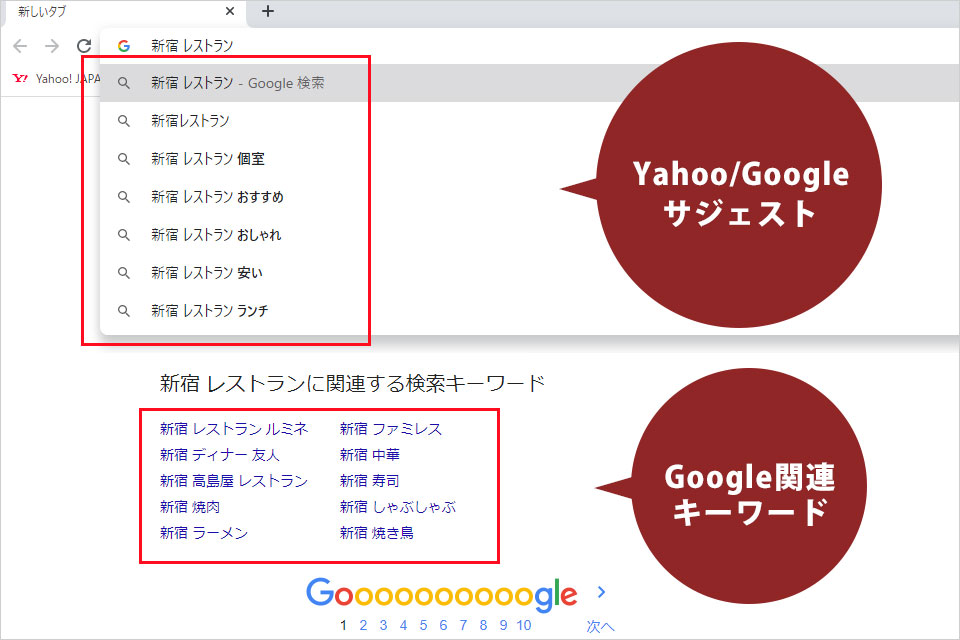The height and width of the screenshot is (640, 960).
Task: Reload the page with refresh icon
Action: (84, 46)
